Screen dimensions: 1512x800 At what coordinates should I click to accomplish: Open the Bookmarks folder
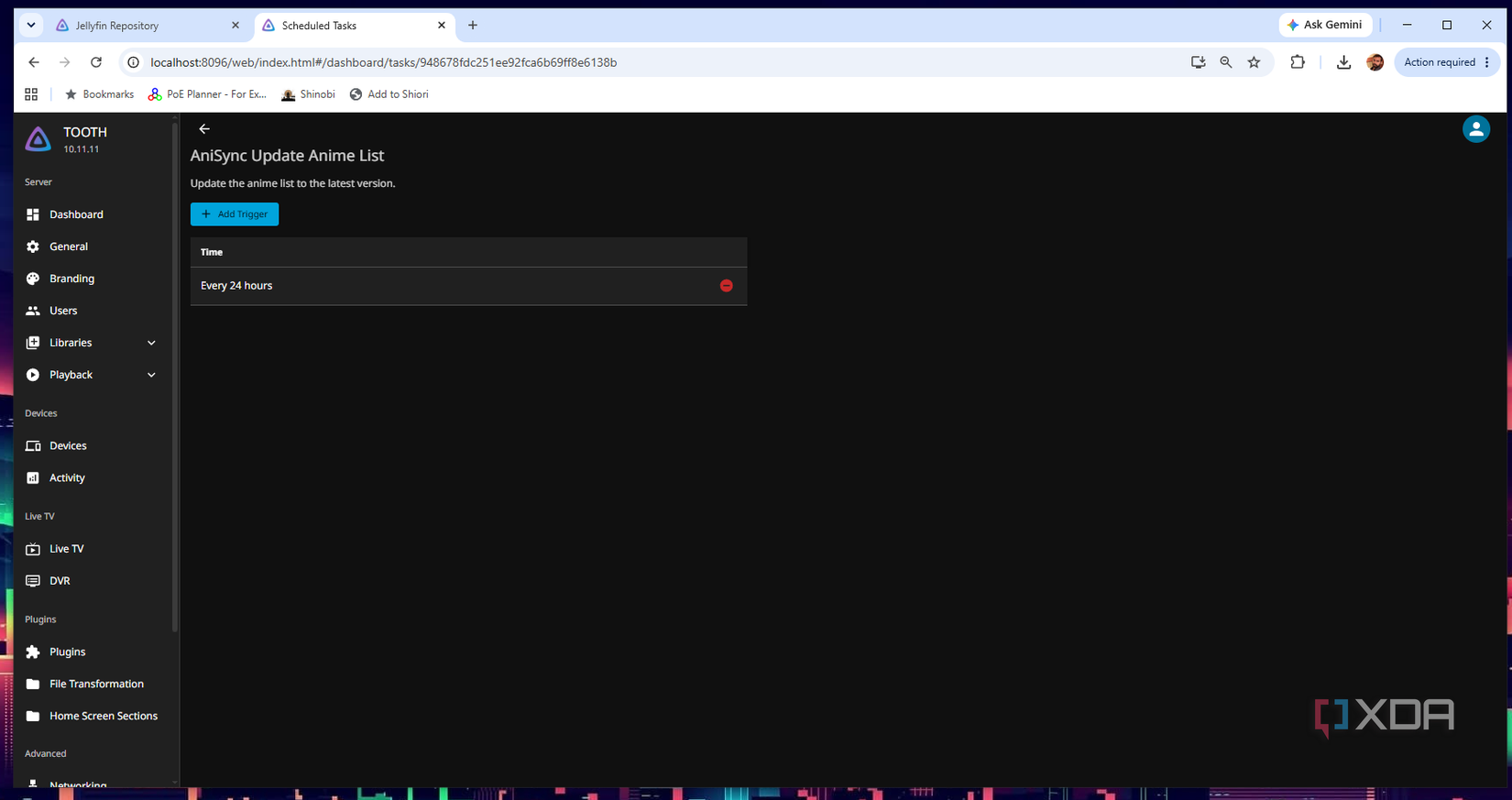pyautogui.click(x=99, y=94)
